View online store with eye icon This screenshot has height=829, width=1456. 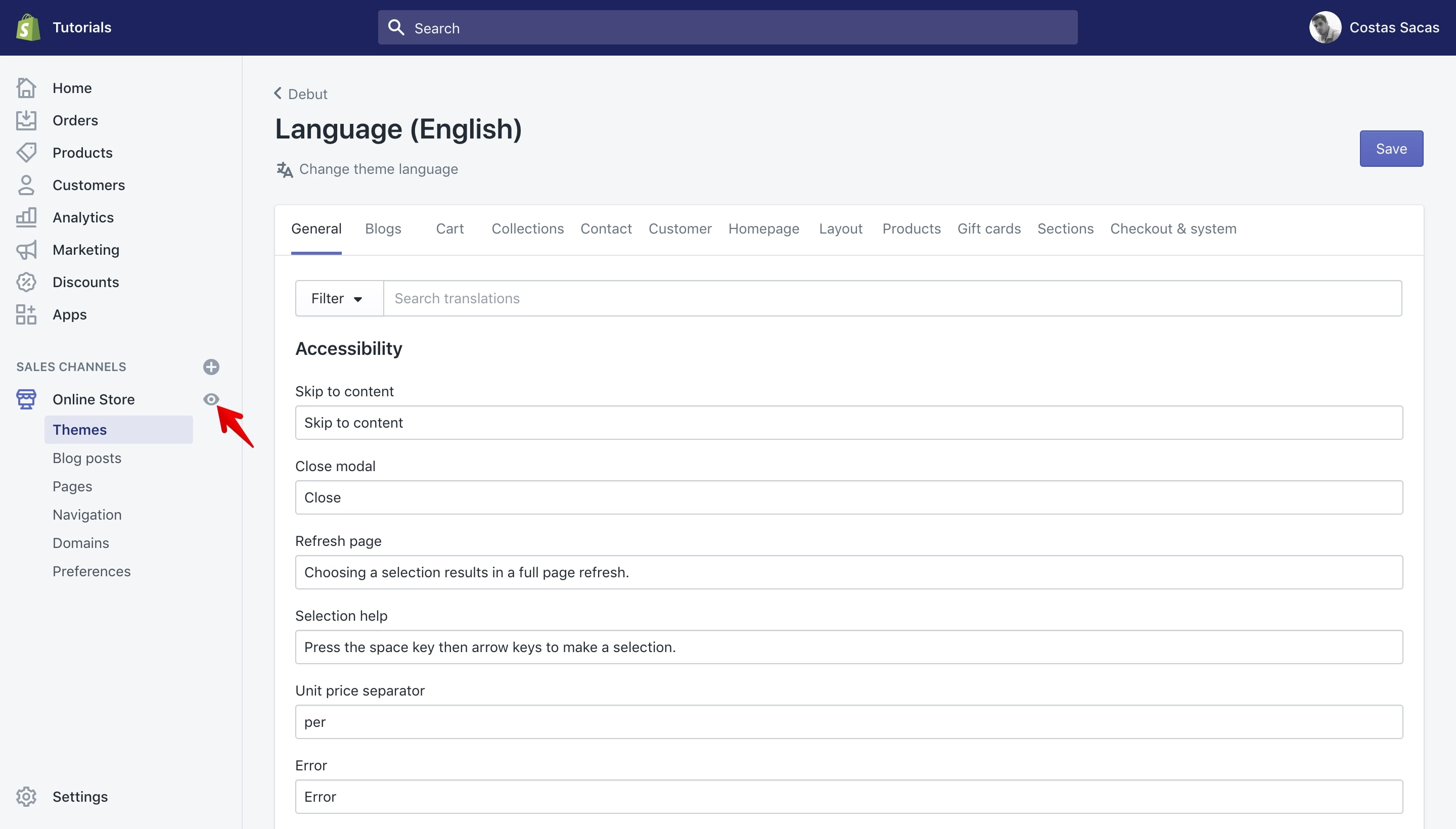click(x=211, y=399)
